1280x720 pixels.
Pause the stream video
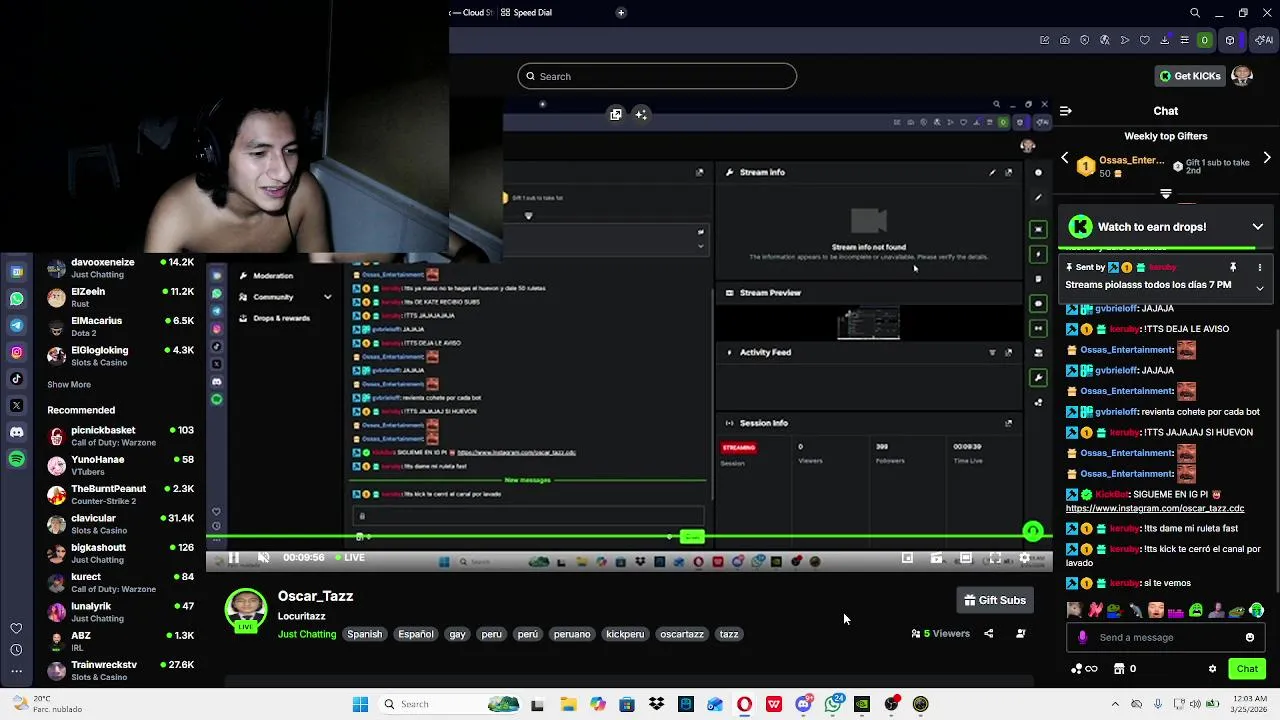233,558
